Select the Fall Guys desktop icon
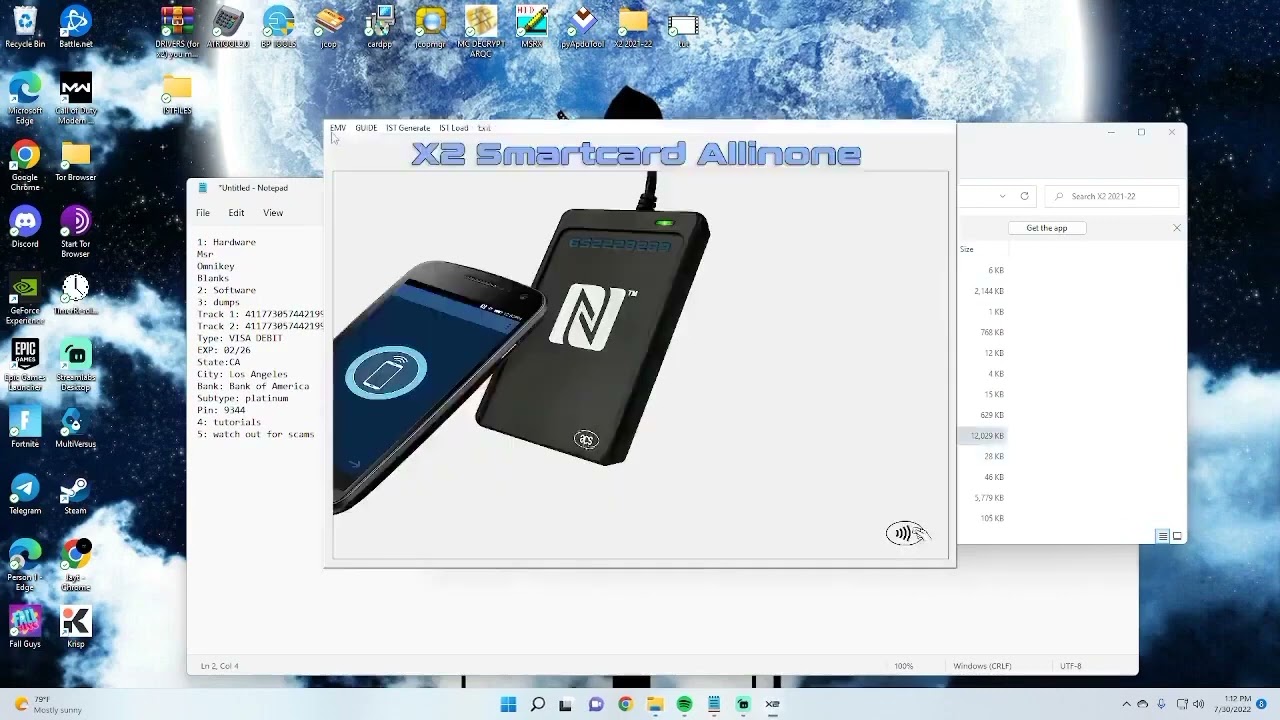This screenshot has height=720, width=1280. click(x=25, y=627)
